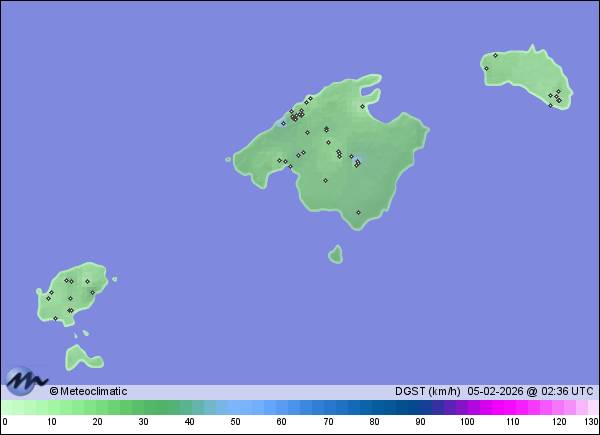This screenshot has height=435, width=600.
Task: Click the Meteoclimatic wave logo icon
Action: click(26, 381)
